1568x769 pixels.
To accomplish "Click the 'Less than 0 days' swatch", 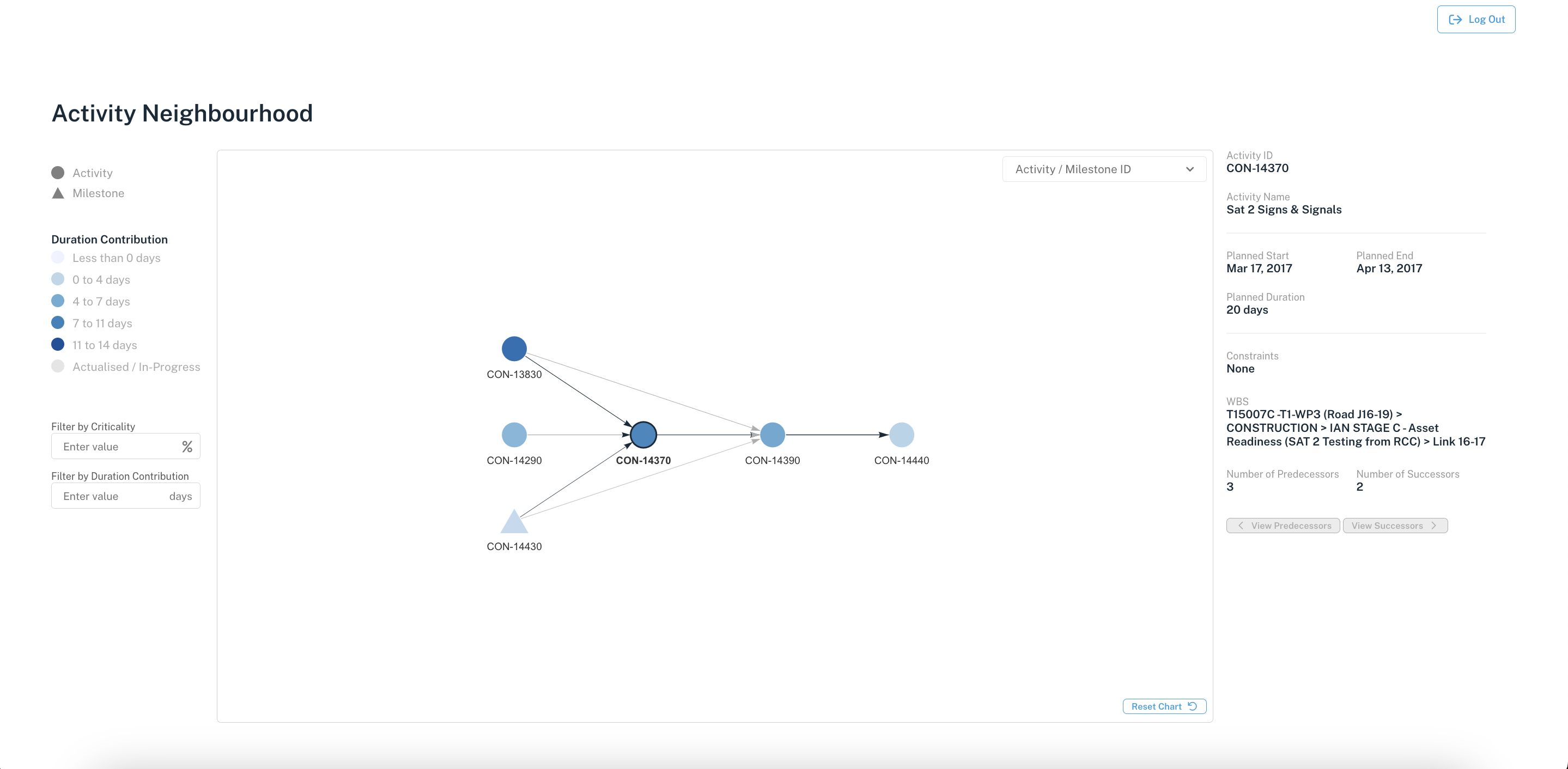I will (x=58, y=258).
